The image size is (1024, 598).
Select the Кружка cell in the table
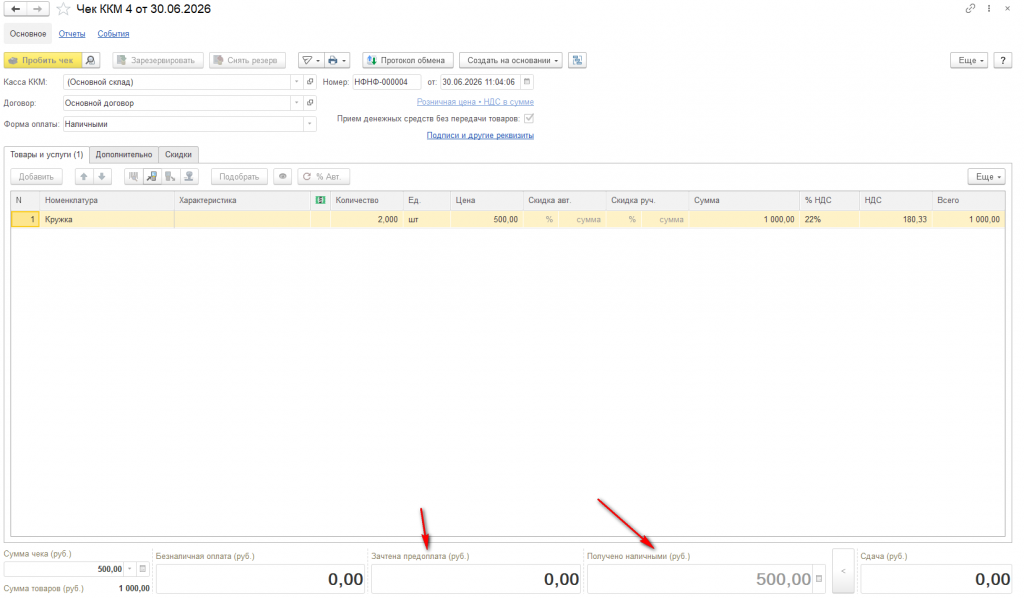click(x=107, y=219)
